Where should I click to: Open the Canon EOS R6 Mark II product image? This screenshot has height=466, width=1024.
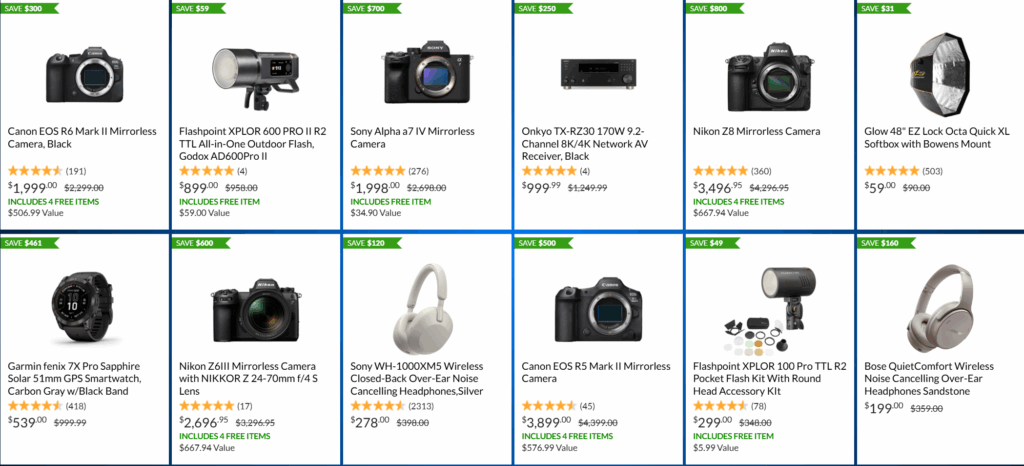click(x=84, y=72)
